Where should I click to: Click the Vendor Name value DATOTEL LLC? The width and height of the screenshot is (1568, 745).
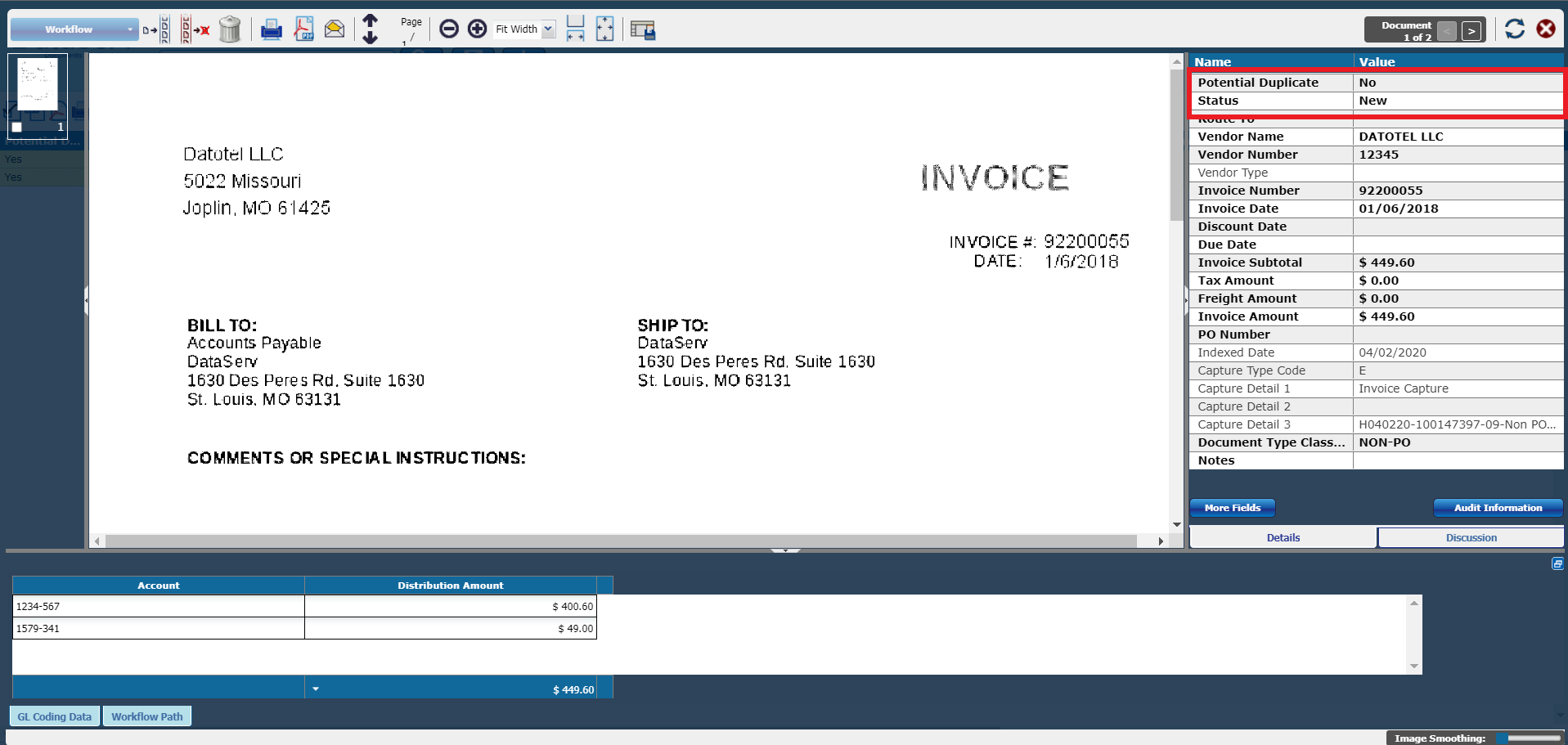(x=1458, y=137)
